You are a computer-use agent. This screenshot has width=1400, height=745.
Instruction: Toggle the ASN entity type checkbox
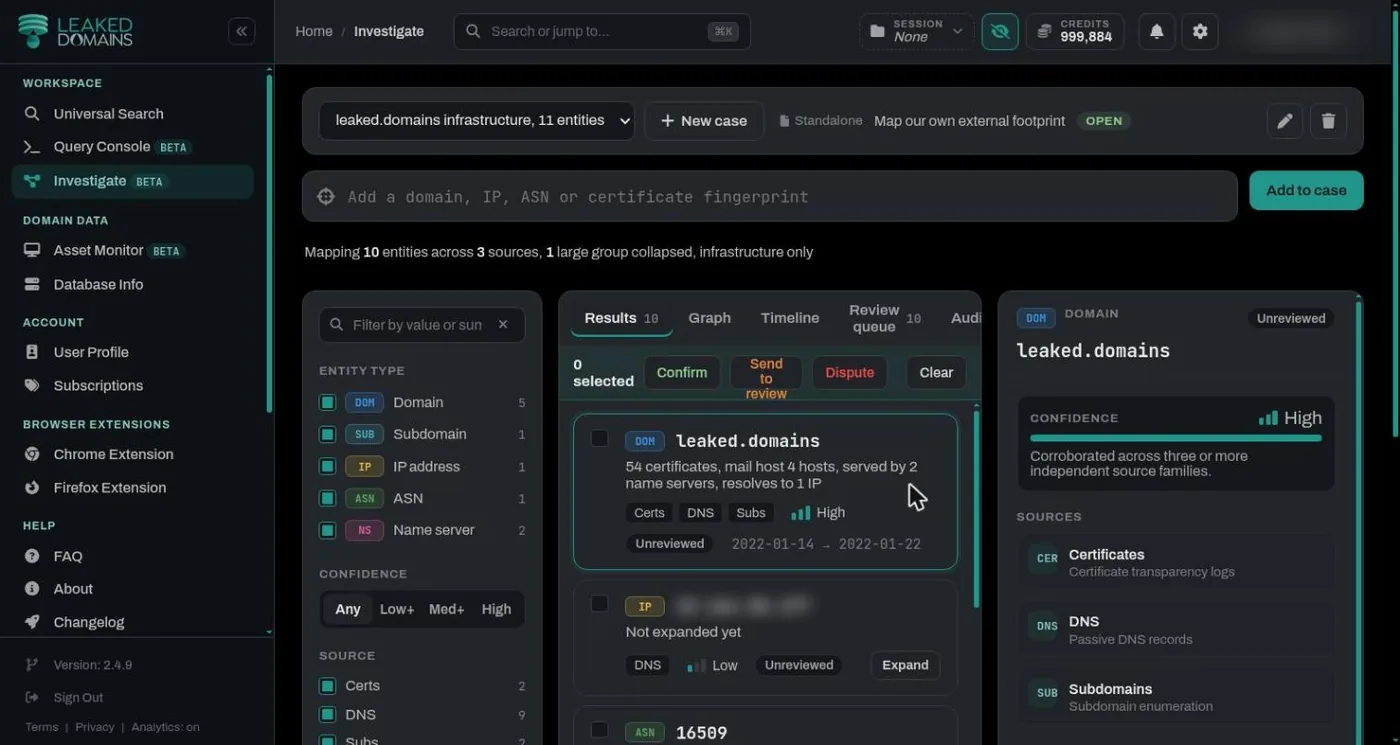click(x=327, y=498)
